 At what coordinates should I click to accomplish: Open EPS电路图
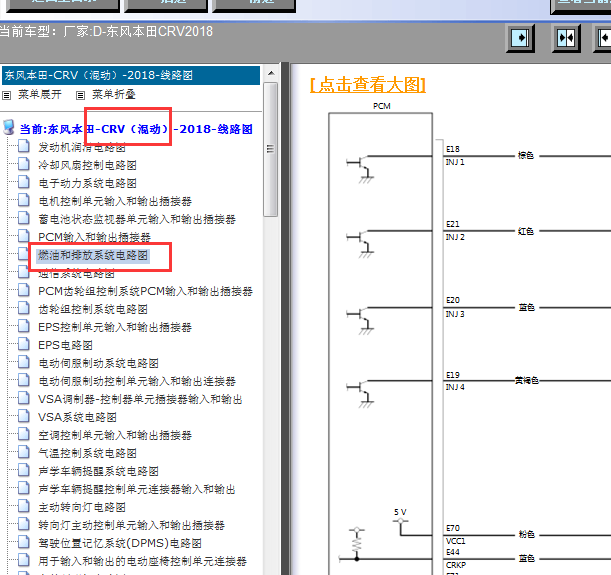(x=65, y=345)
